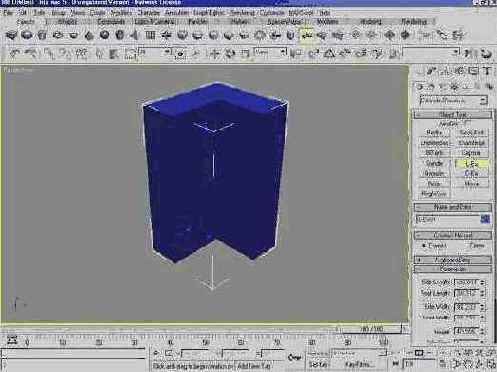Select the Lights category icon in Create panel
497x372 pixels.
[443, 87]
